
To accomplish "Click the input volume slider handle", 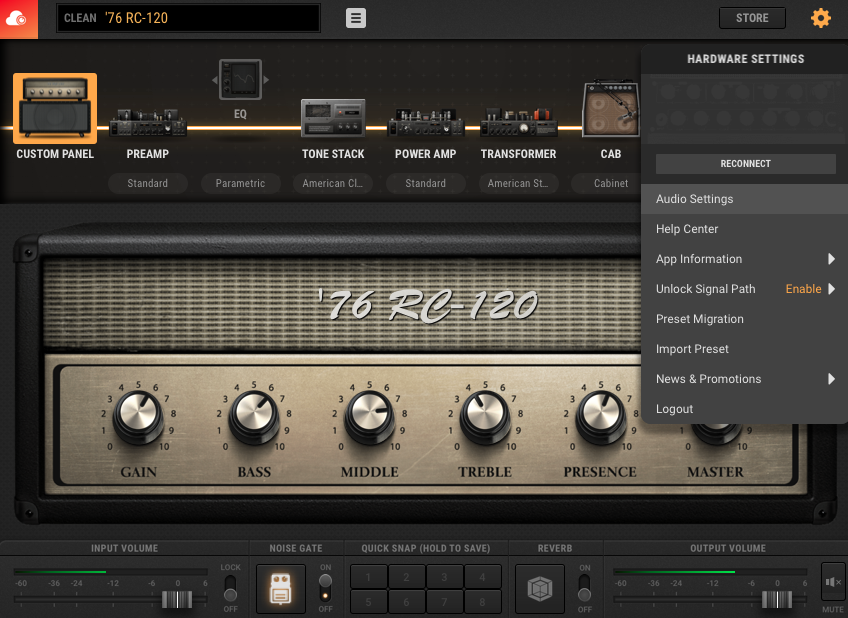I will (177, 599).
